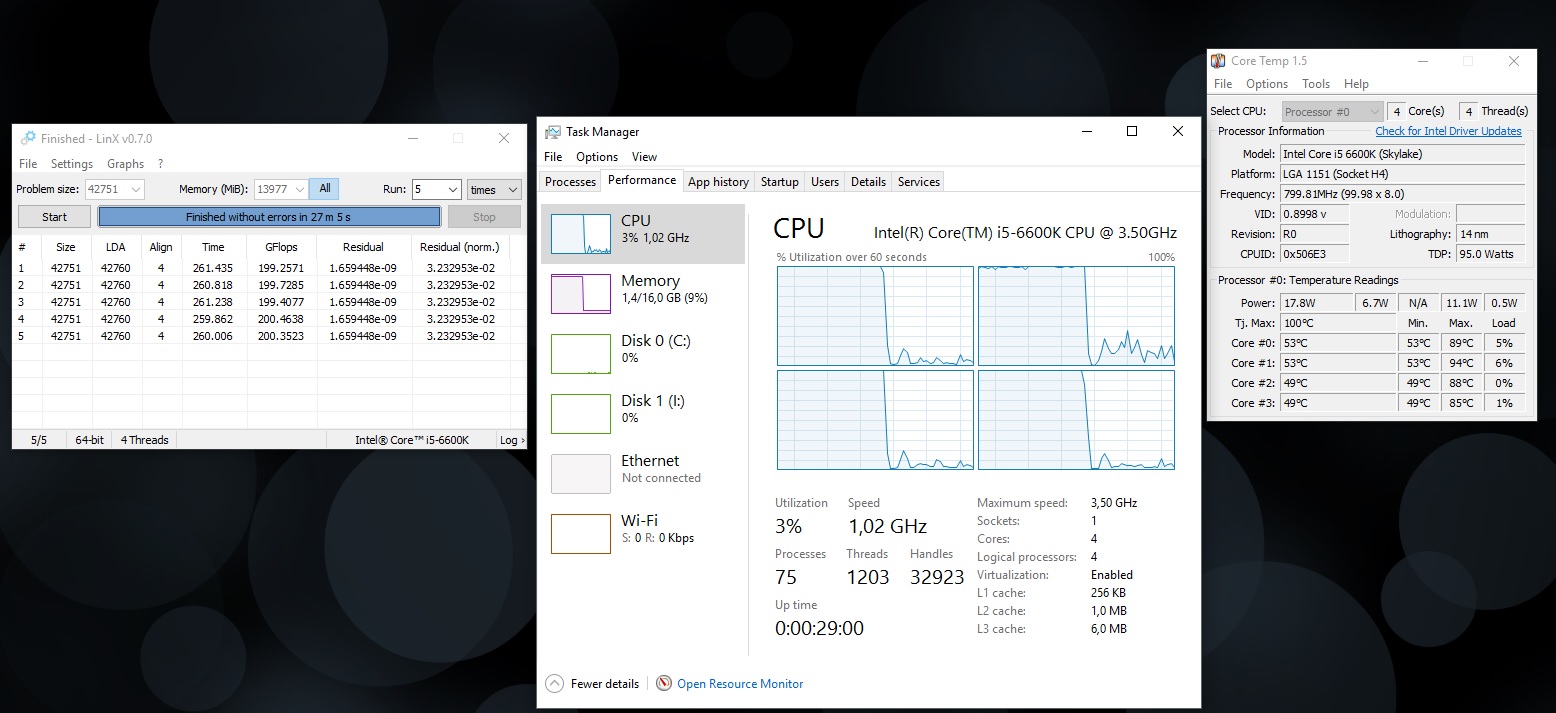Image resolution: width=1556 pixels, height=713 pixels.
Task: Open LinX File menu
Action: pos(28,164)
